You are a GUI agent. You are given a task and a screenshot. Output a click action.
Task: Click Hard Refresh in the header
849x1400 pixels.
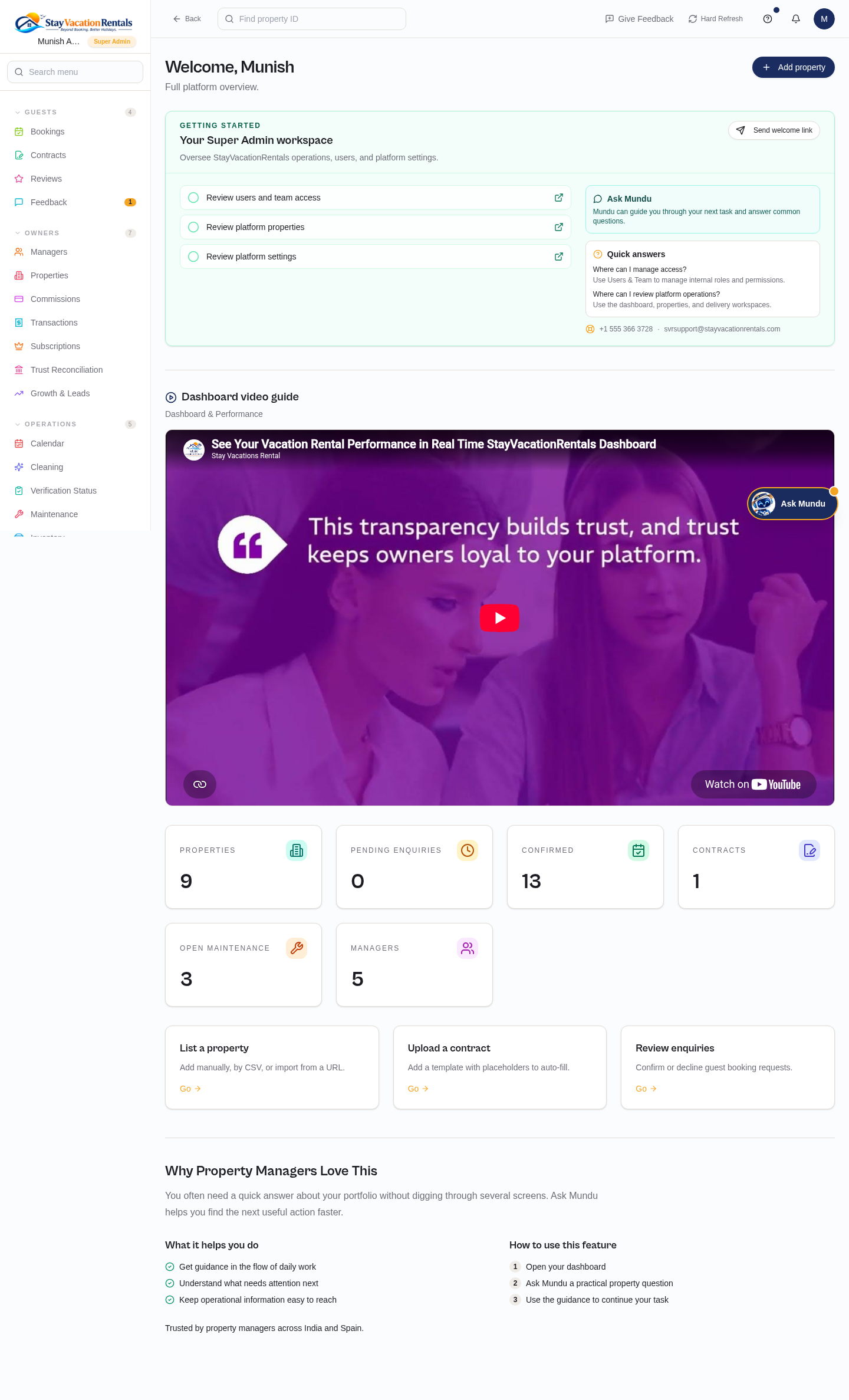click(x=716, y=19)
